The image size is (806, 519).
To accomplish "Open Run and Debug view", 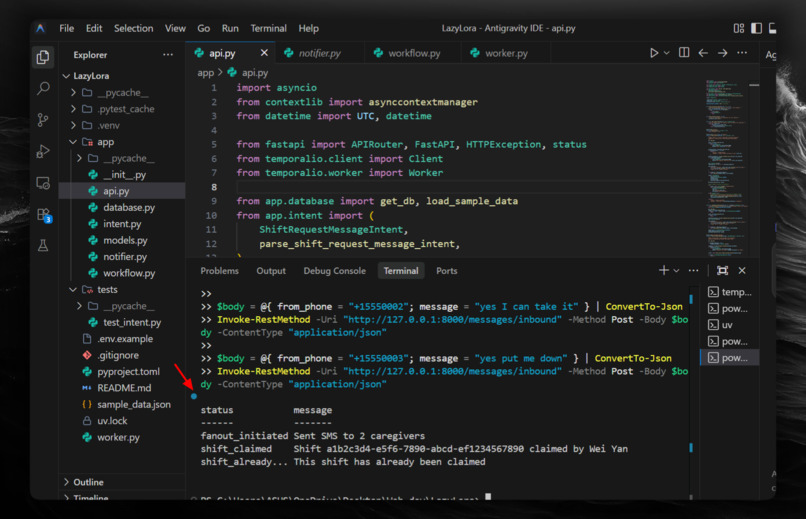I will point(43,152).
